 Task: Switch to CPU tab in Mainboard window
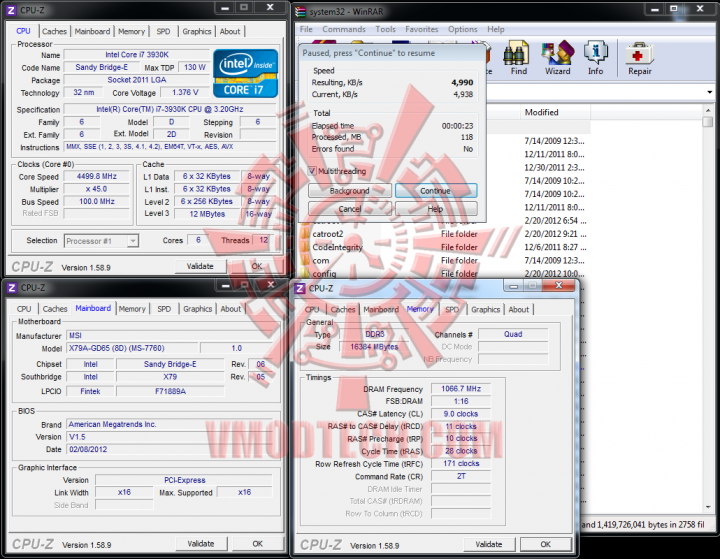(24, 309)
